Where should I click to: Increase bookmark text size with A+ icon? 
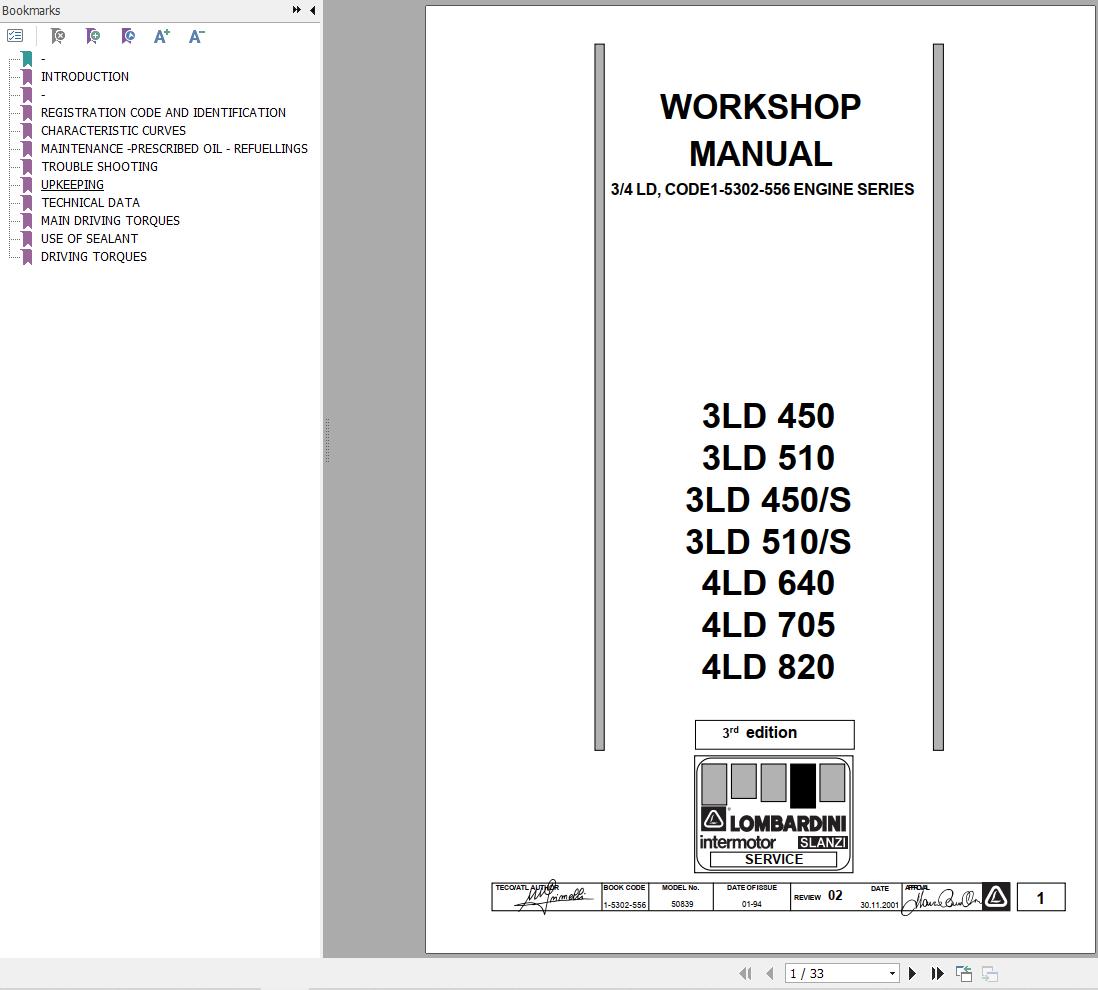[161, 36]
